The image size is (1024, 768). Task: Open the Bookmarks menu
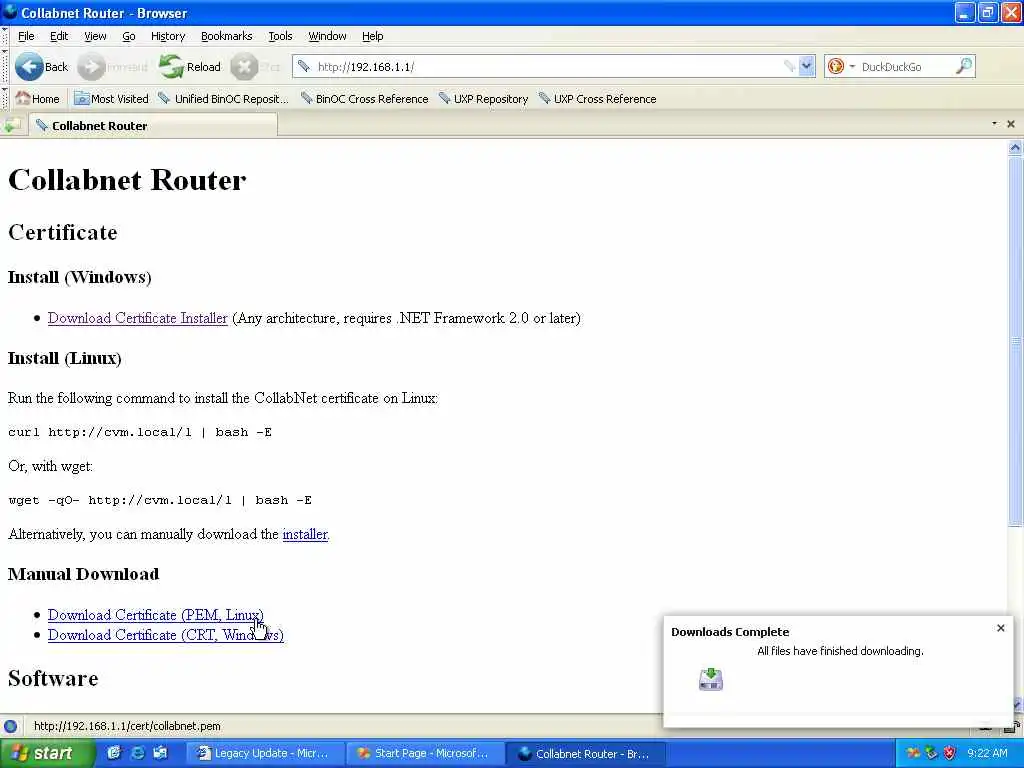click(x=226, y=36)
